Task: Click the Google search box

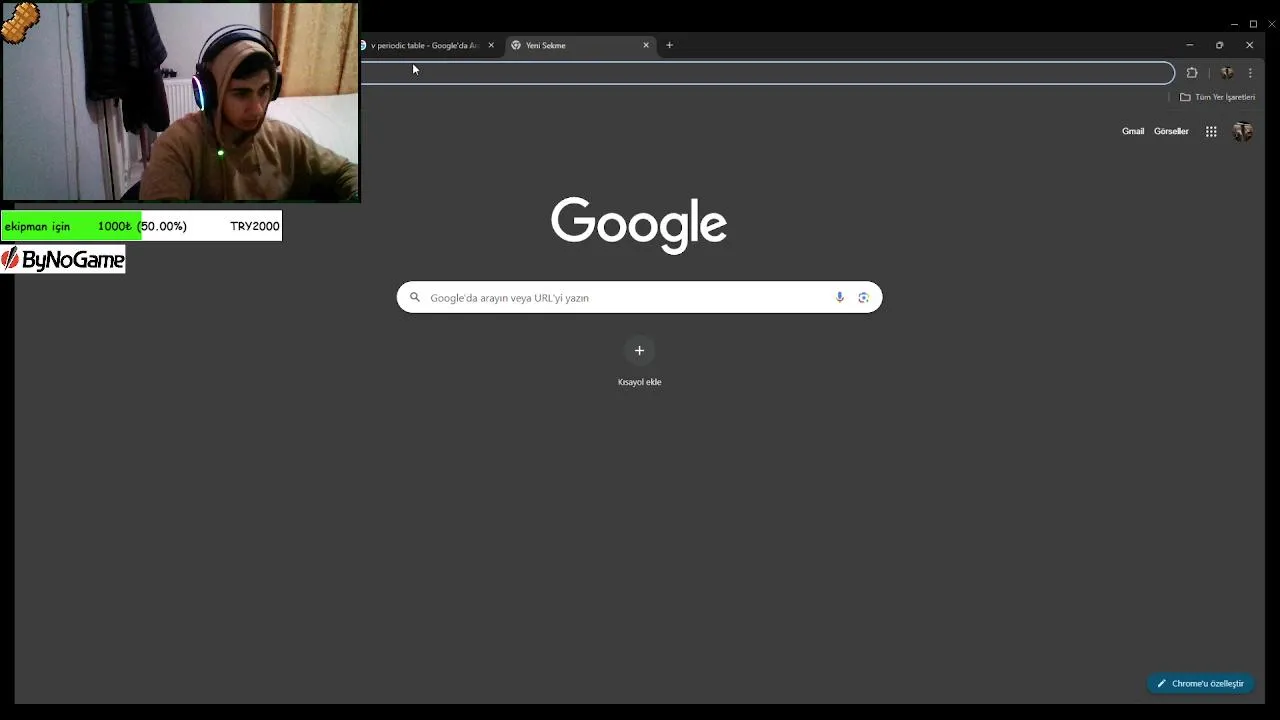Action: [640, 297]
